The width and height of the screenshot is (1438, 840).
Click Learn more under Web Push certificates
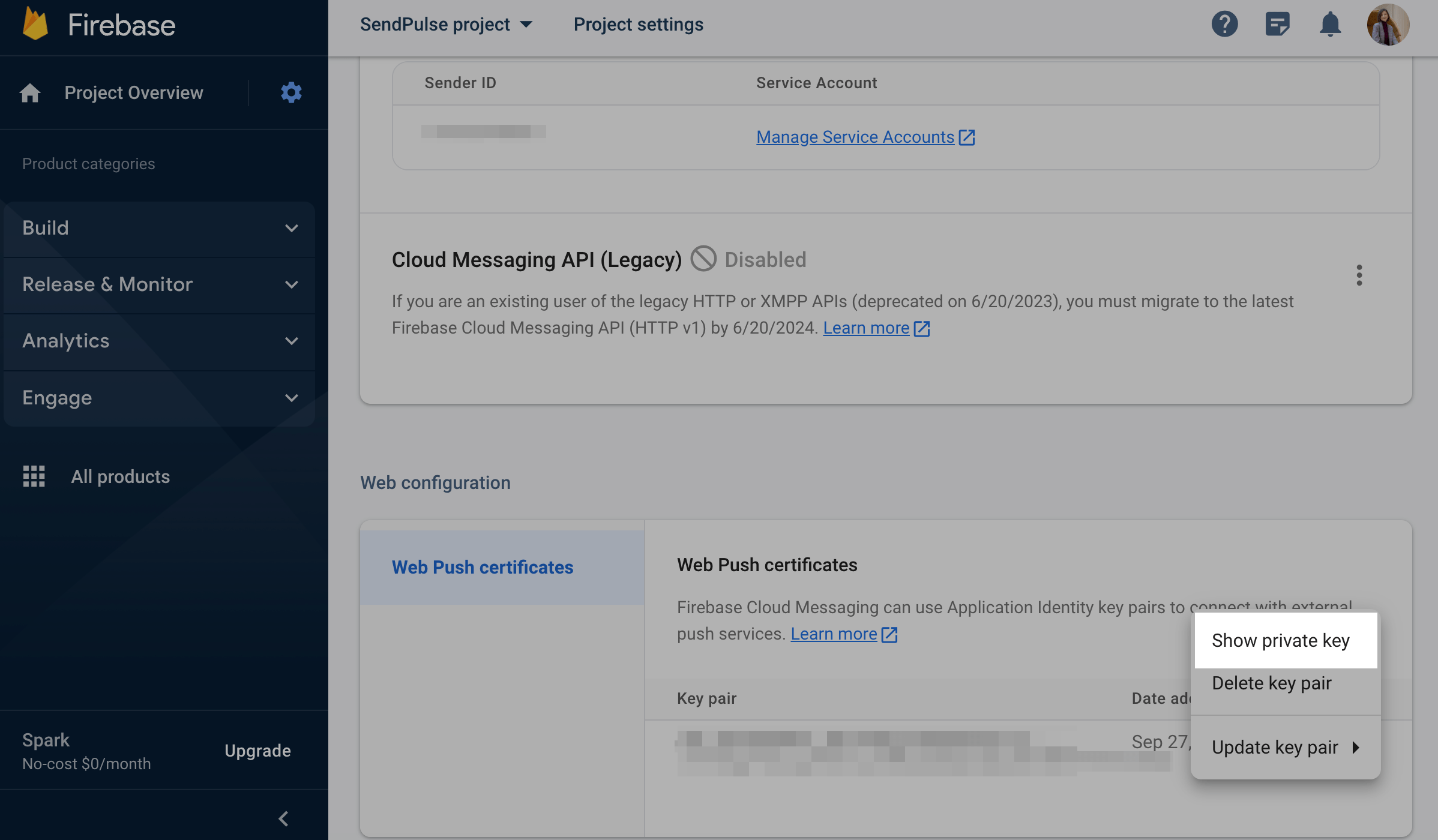click(834, 634)
